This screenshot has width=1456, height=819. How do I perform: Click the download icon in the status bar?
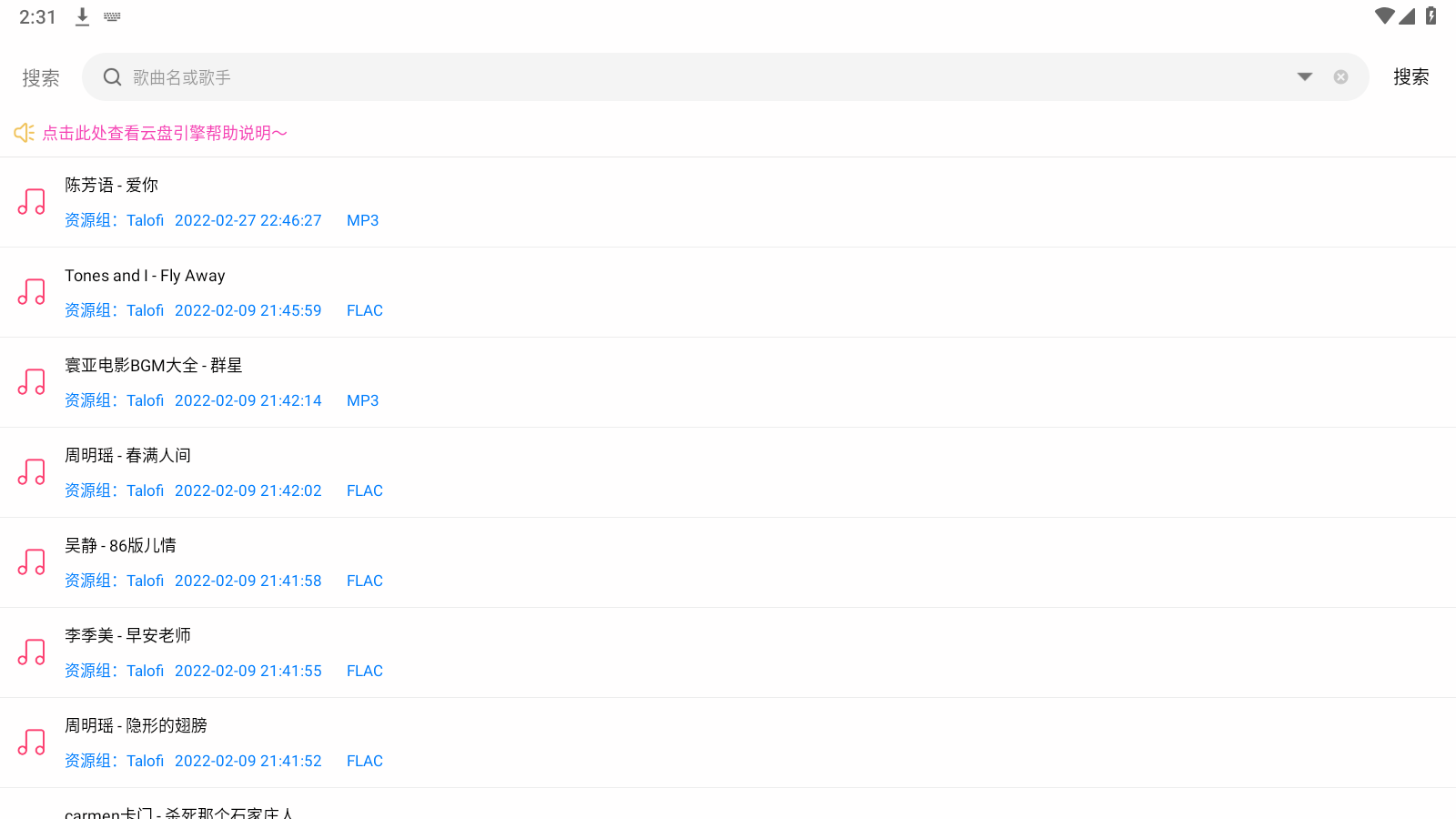pos(82,17)
